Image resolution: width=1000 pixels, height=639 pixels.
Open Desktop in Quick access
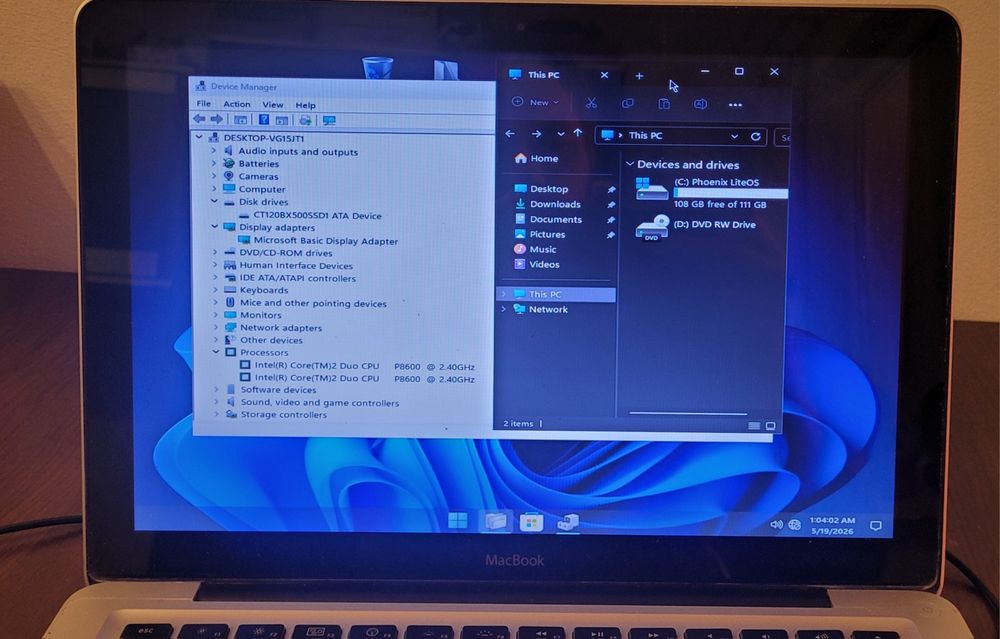click(541, 189)
